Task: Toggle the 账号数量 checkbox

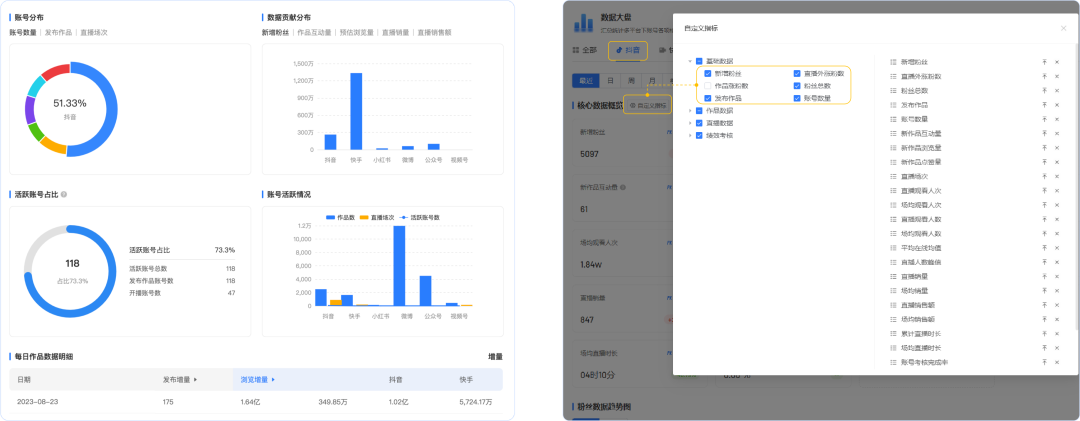Action: pyautogui.click(x=797, y=99)
